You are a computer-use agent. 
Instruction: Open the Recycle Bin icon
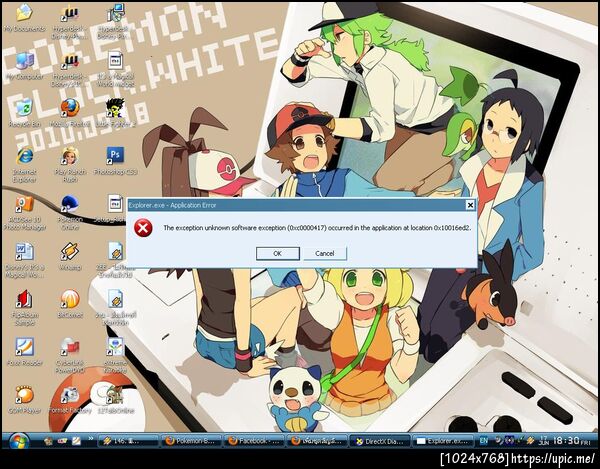[24, 113]
